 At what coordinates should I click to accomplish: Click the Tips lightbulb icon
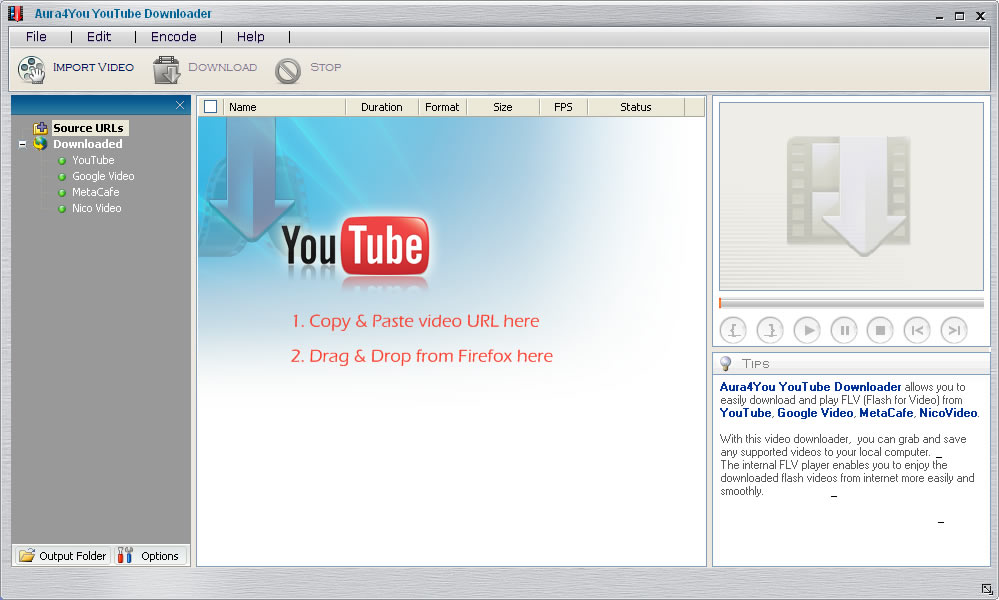click(x=725, y=363)
